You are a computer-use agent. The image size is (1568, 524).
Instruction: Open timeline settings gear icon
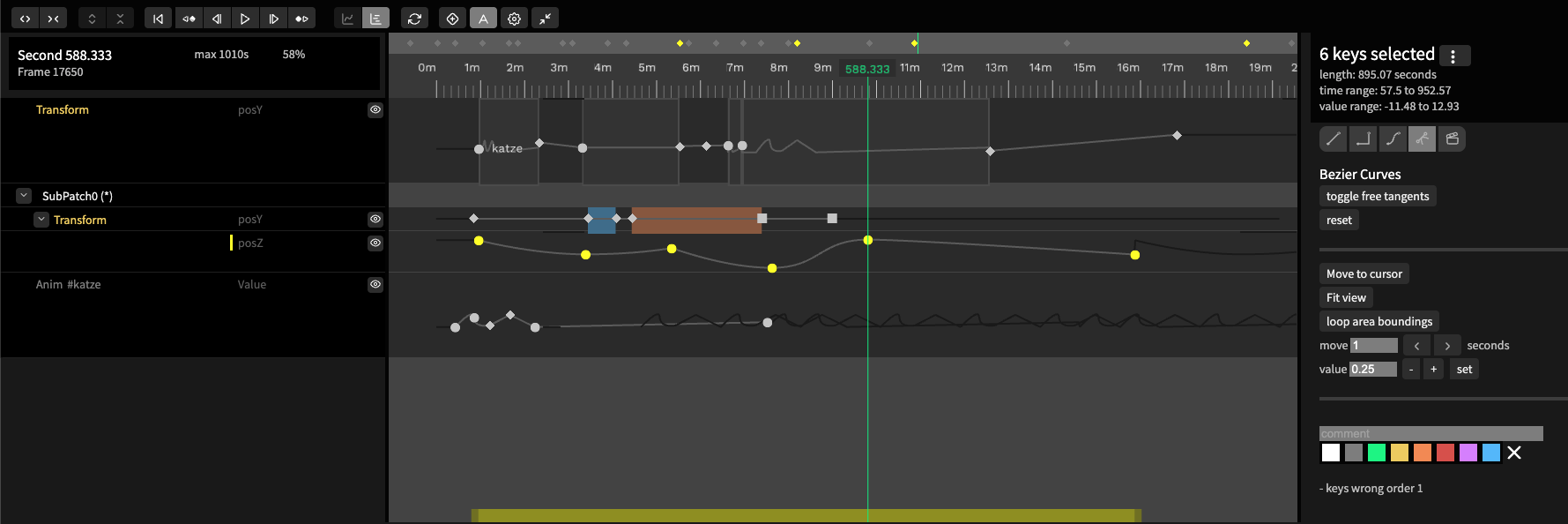pos(514,19)
